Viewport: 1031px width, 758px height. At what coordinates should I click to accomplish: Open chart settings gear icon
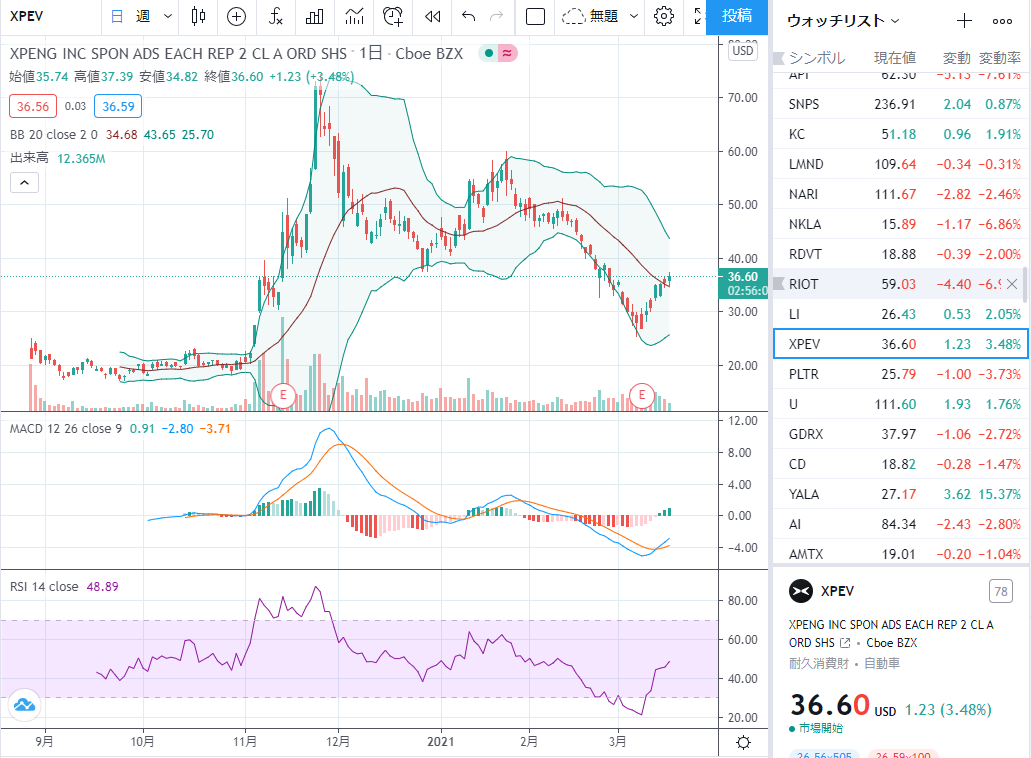click(x=664, y=16)
